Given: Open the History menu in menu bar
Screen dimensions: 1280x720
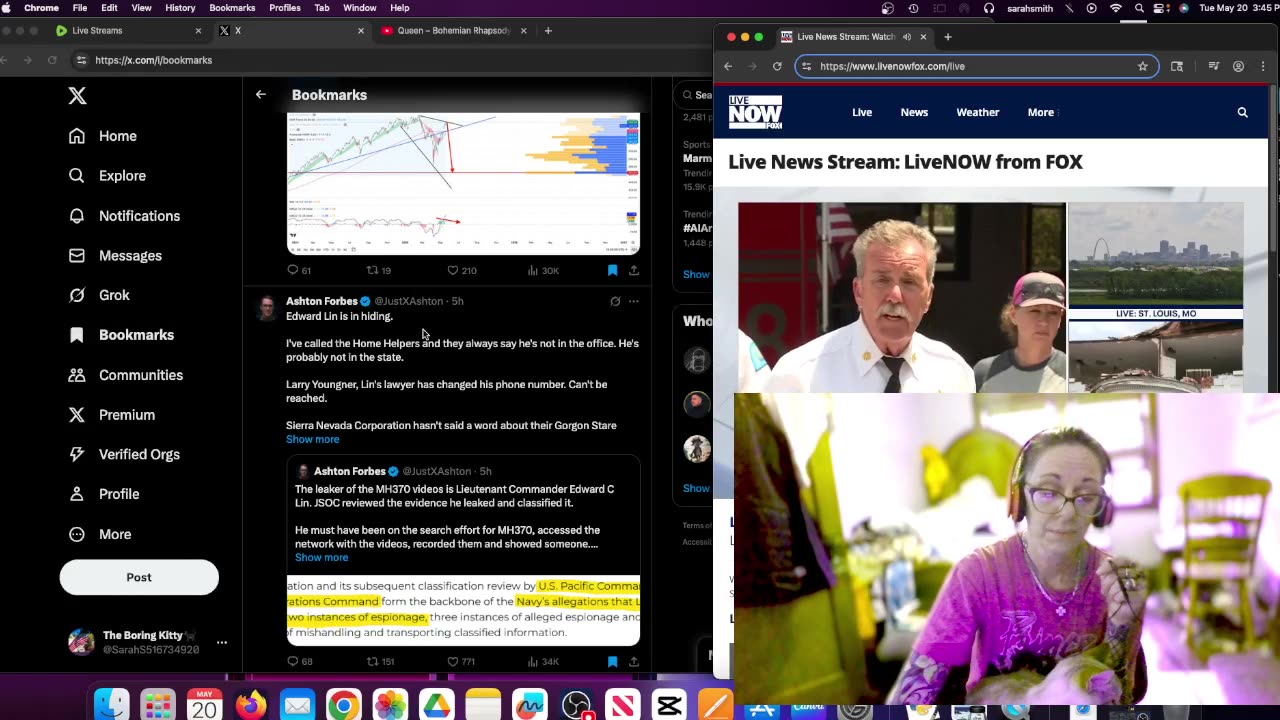Looking at the screenshot, I should [x=180, y=8].
